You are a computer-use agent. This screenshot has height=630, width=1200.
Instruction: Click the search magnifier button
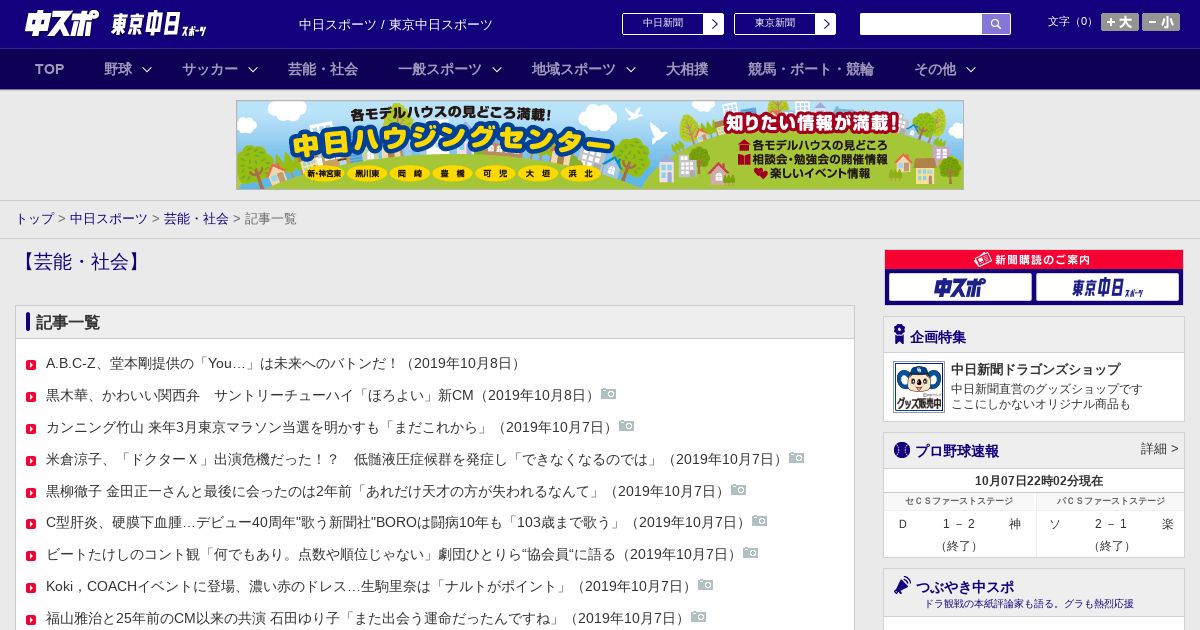996,24
